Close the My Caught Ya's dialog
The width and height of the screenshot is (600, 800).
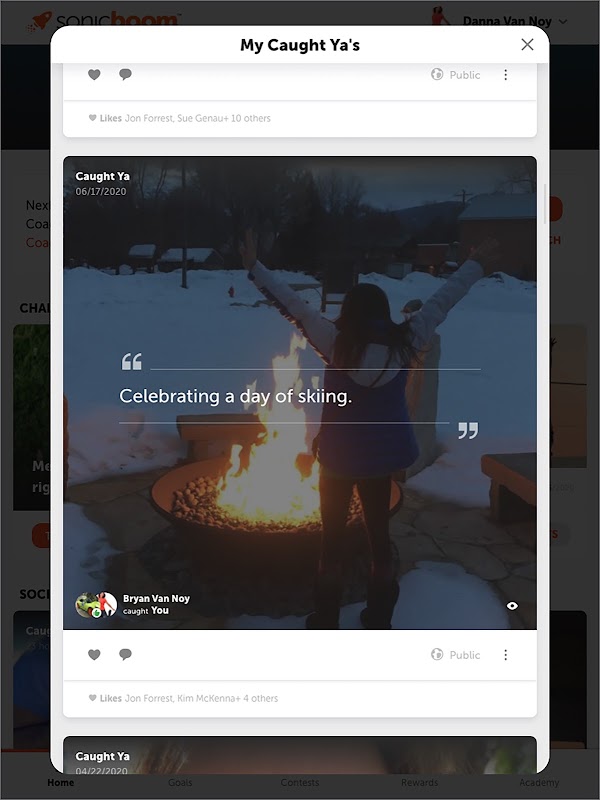[x=527, y=44]
